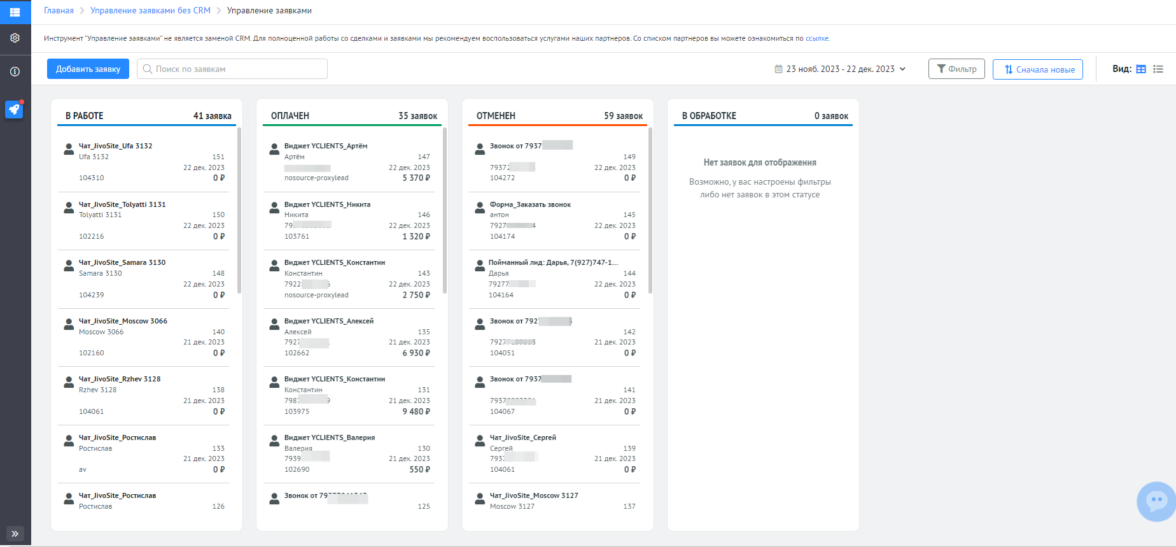Follow the partners list 'ссылке' link
This screenshot has height=547, width=1176.
click(816, 38)
